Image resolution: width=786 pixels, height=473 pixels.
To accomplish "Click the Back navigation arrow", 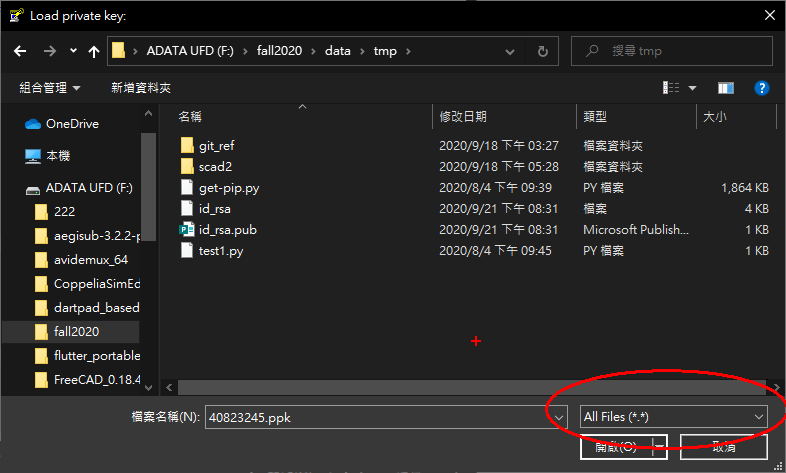I will (x=20, y=51).
